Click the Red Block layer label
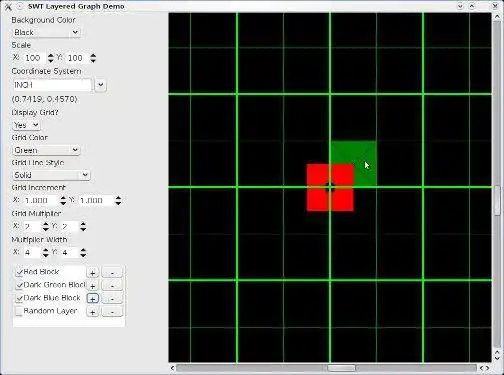The image size is (504, 375). pyautogui.click(x=41, y=272)
